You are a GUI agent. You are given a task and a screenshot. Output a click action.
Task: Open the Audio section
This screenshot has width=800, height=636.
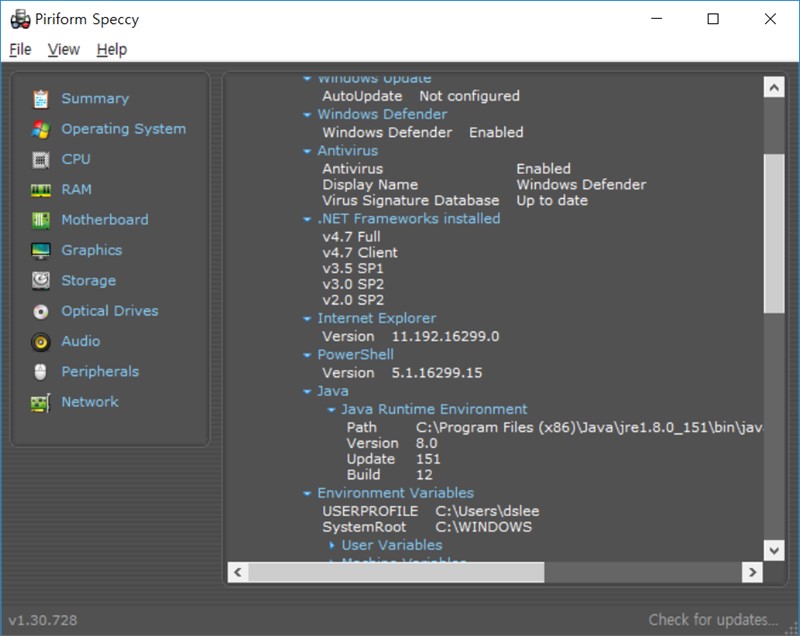click(81, 341)
